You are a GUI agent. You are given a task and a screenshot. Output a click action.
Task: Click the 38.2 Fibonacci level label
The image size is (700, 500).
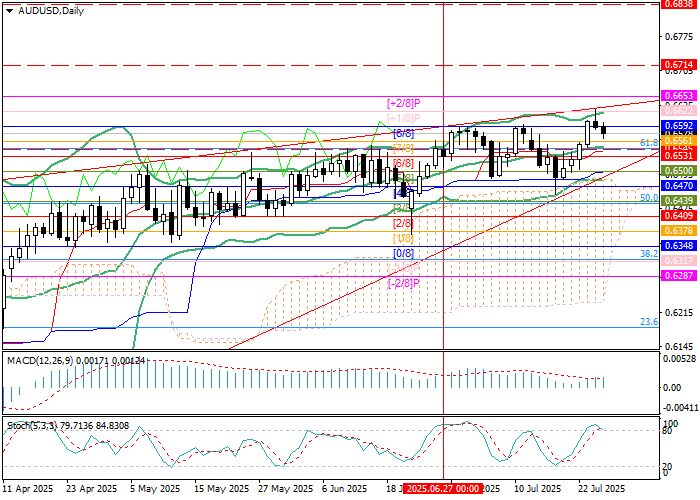pyautogui.click(x=649, y=253)
